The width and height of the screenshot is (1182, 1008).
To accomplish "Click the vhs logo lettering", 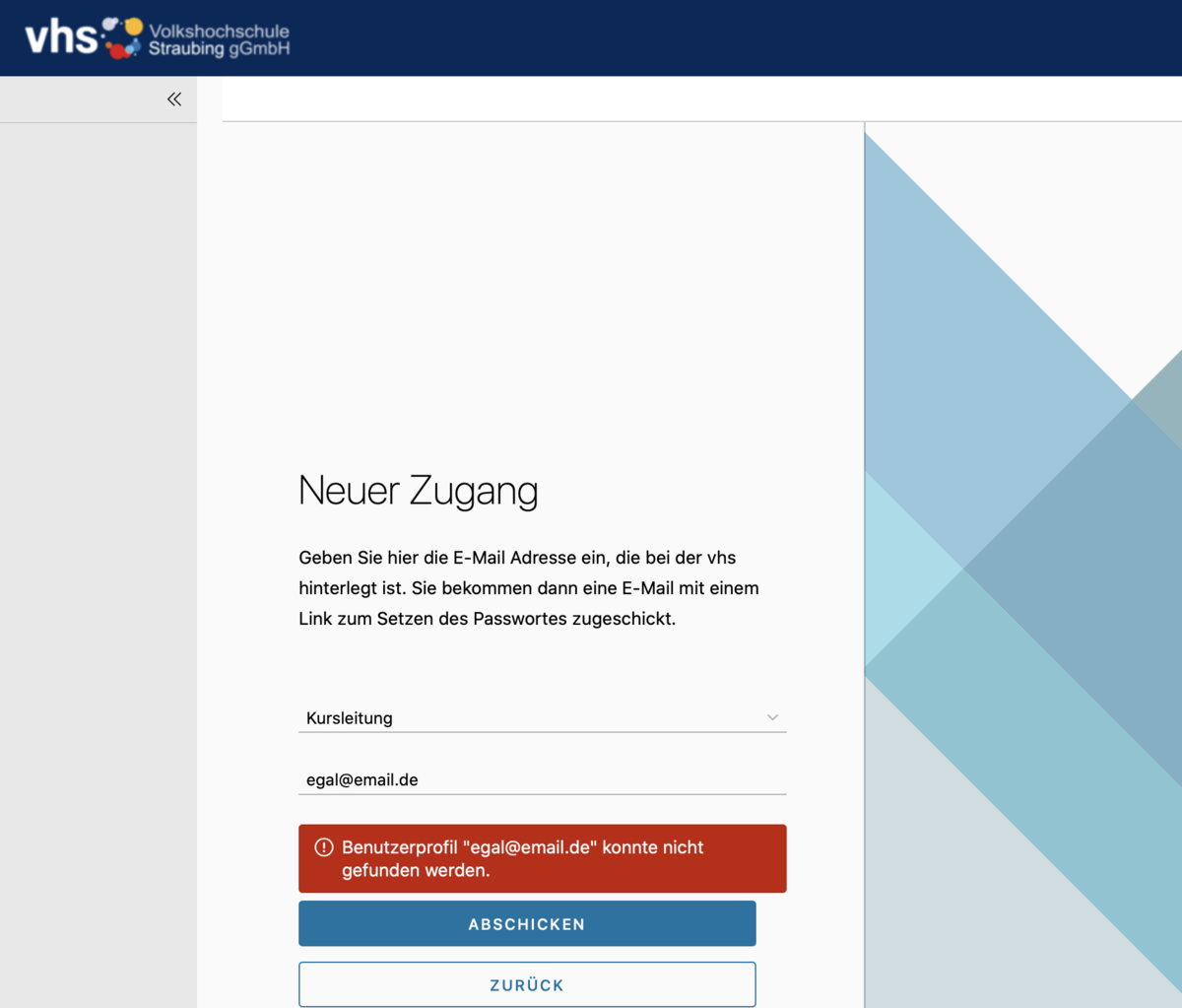I will click(61, 38).
